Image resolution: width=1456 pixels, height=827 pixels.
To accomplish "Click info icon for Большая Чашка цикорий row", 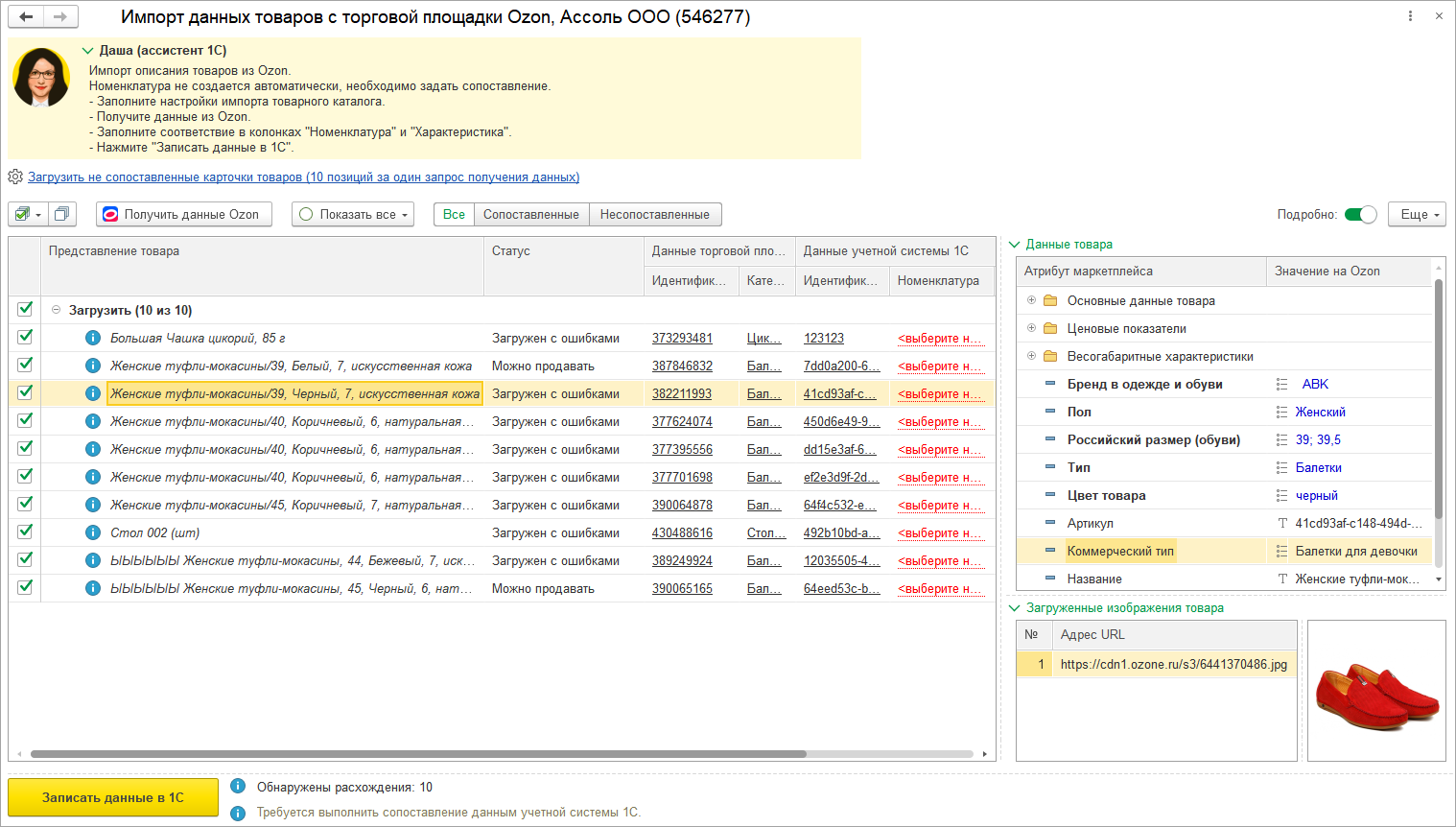I will [x=93, y=338].
